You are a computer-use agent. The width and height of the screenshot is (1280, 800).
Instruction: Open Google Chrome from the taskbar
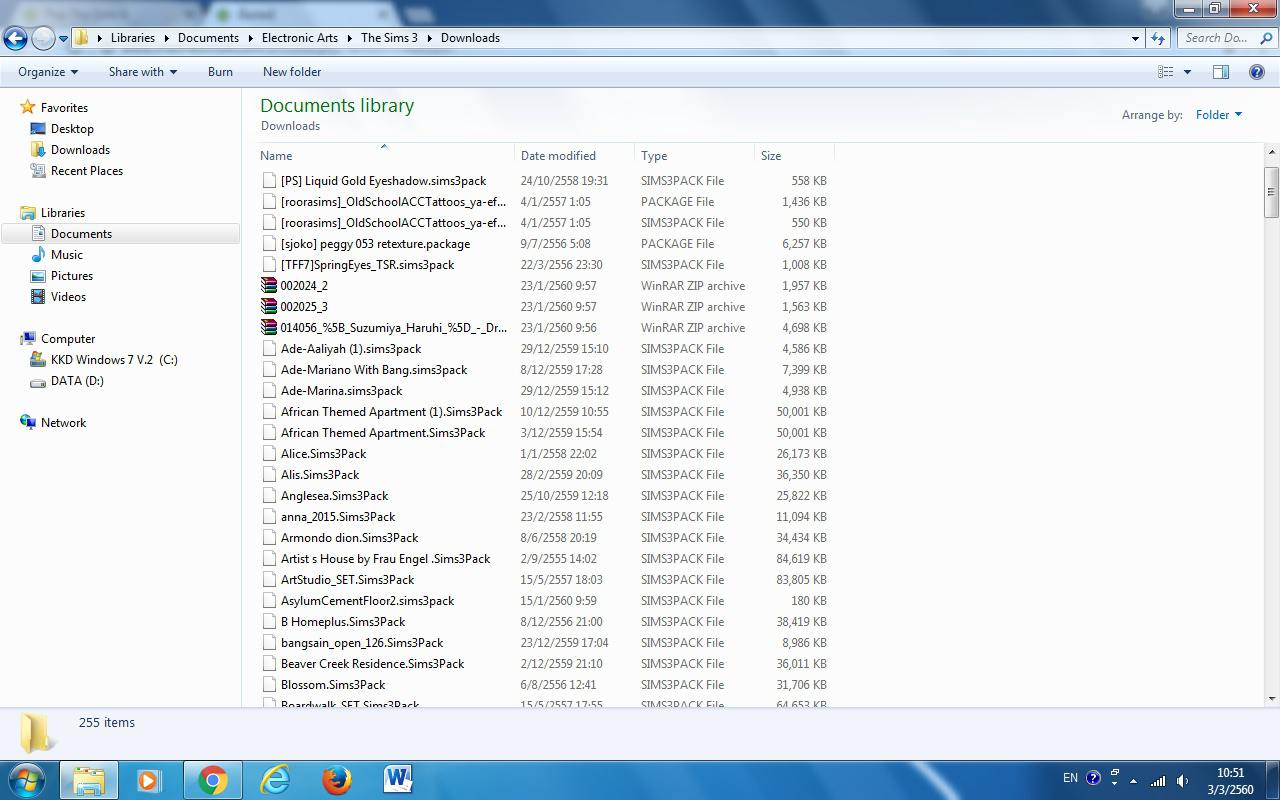212,780
